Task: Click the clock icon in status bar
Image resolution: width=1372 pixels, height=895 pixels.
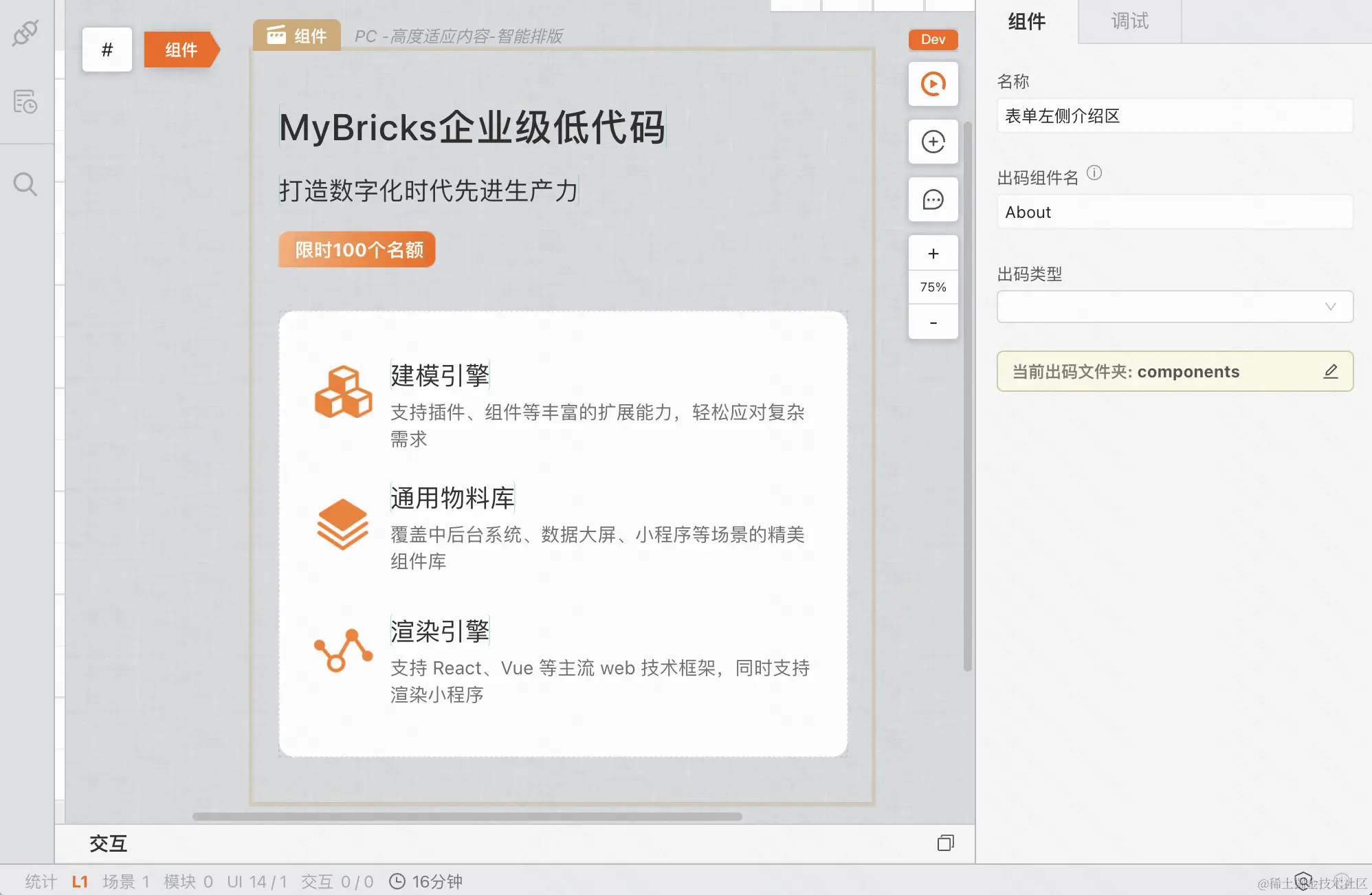Action: [x=397, y=881]
